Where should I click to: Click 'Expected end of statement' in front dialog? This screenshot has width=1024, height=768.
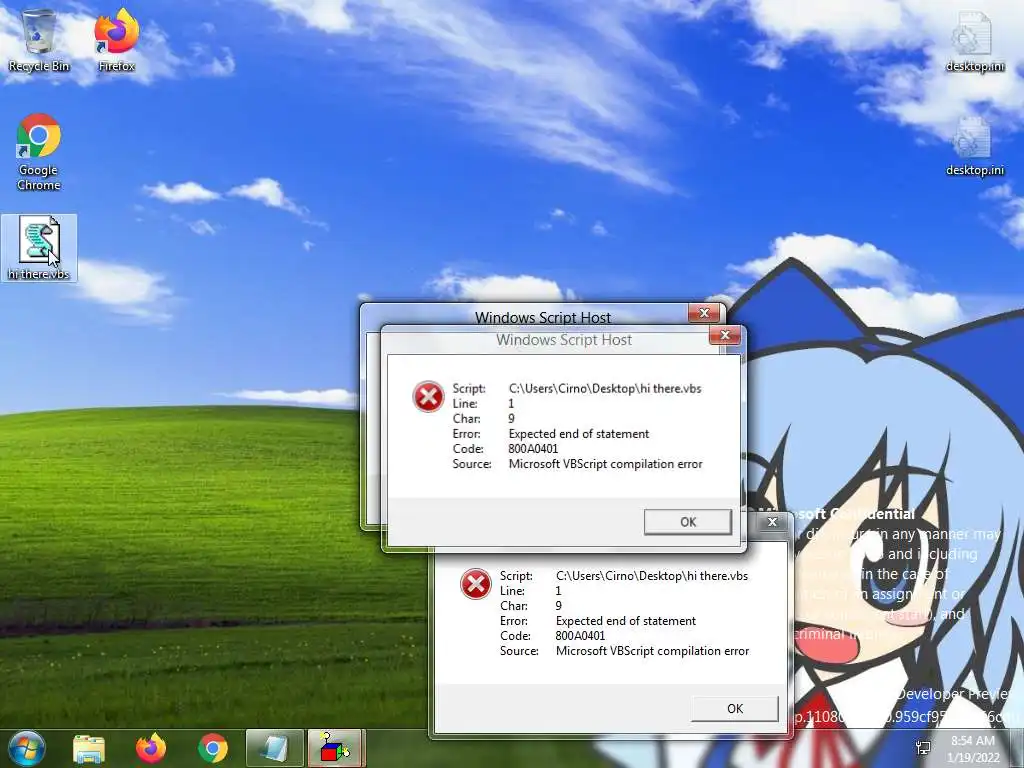point(579,434)
